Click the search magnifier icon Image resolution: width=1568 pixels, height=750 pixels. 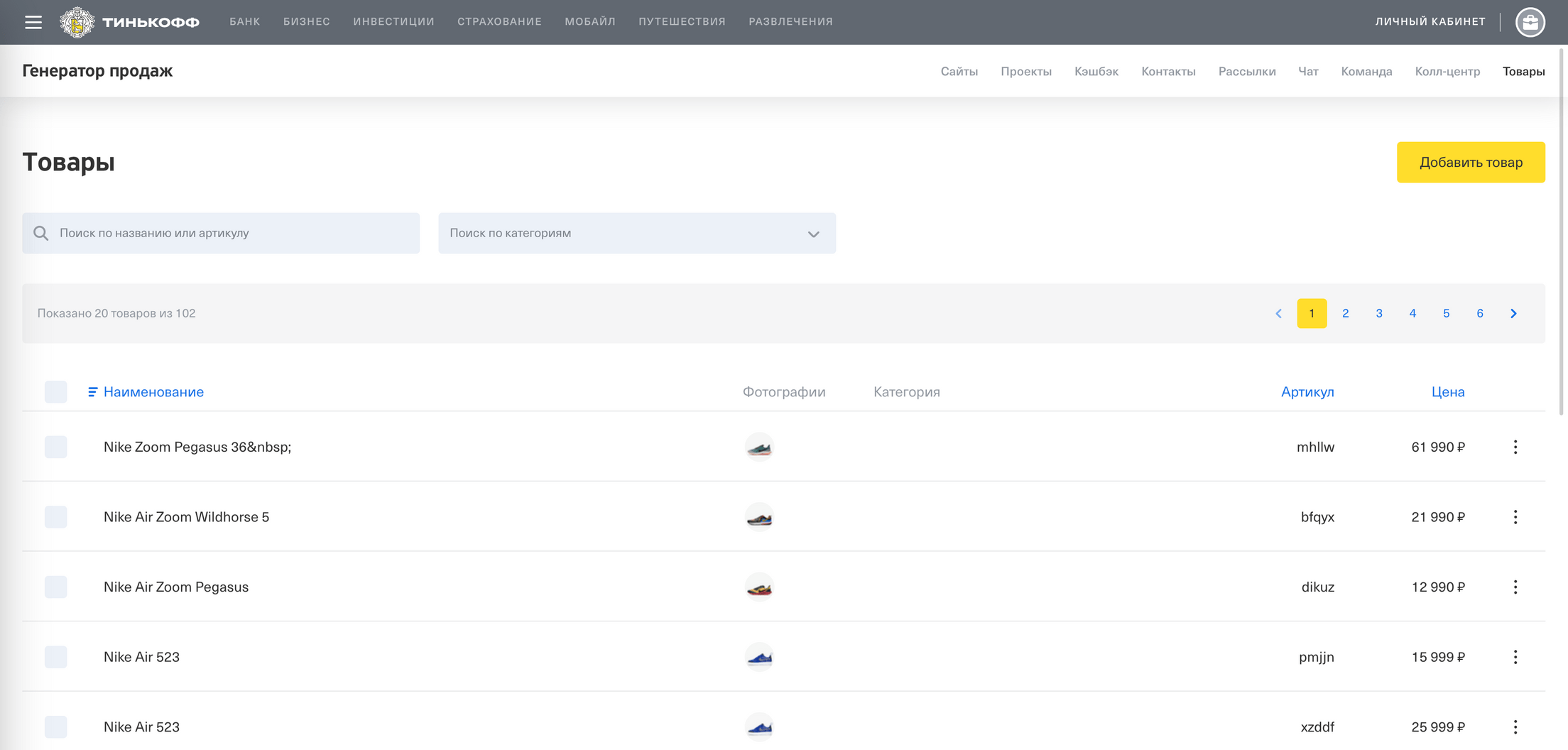click(41, 233)
